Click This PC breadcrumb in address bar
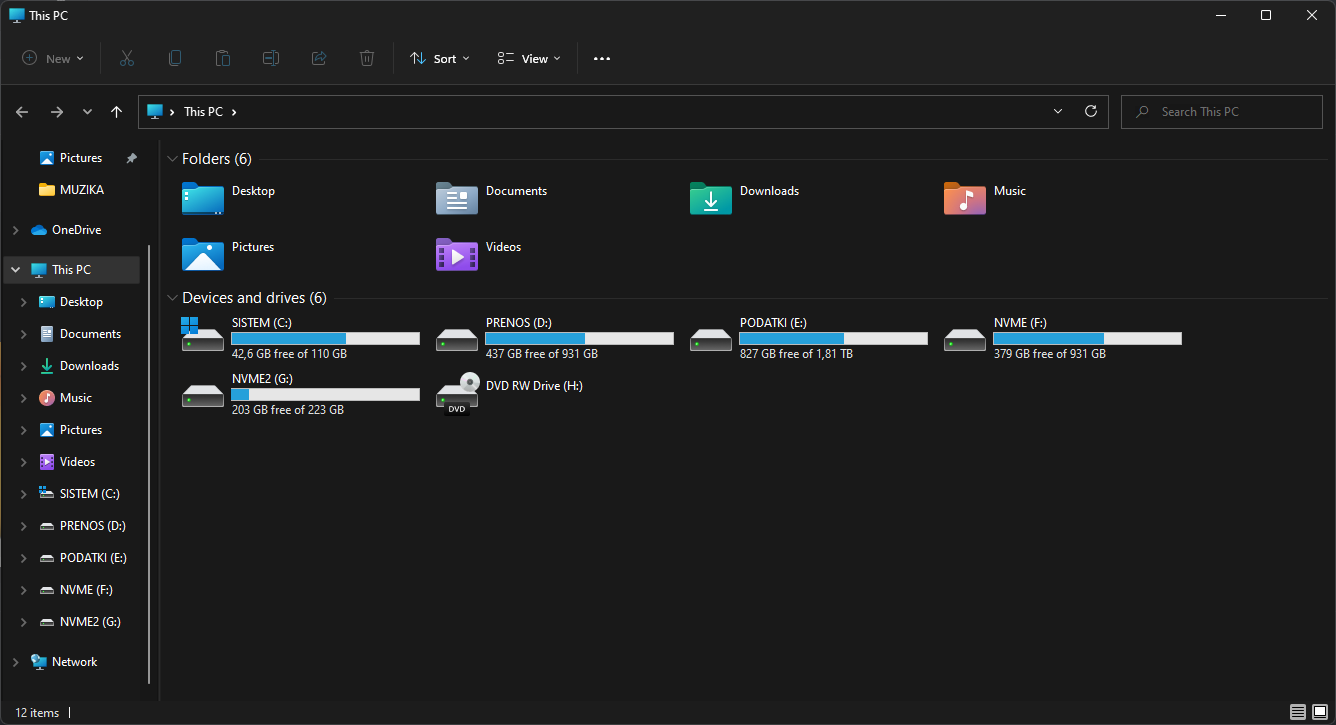 coord(203,112)
